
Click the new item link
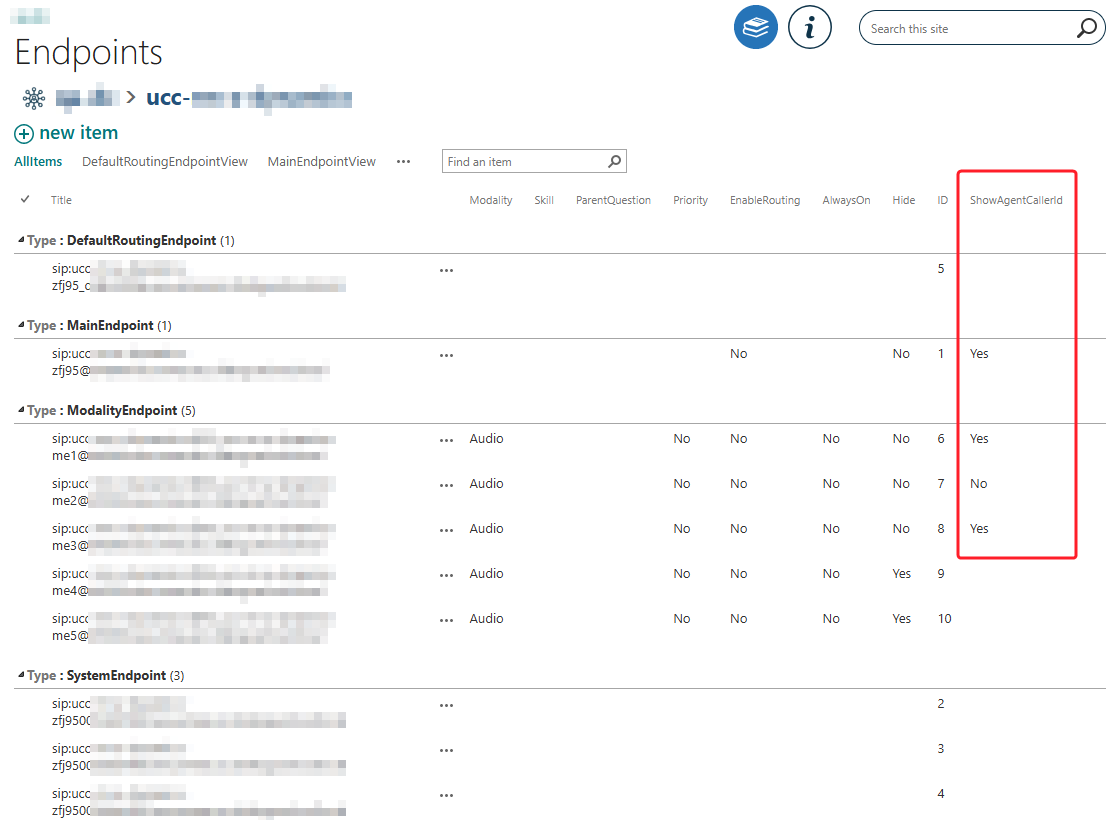coord(78,133)
